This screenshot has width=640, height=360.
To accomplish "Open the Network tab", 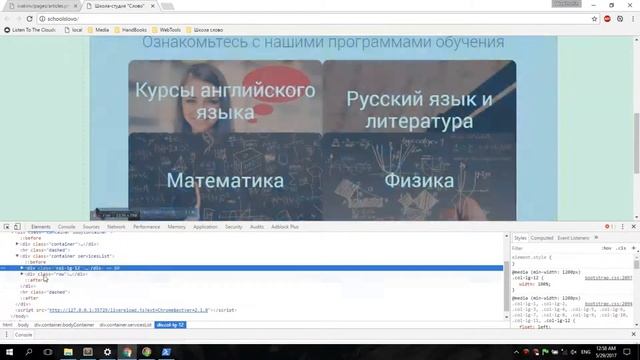I will click(x=116, y=227).
